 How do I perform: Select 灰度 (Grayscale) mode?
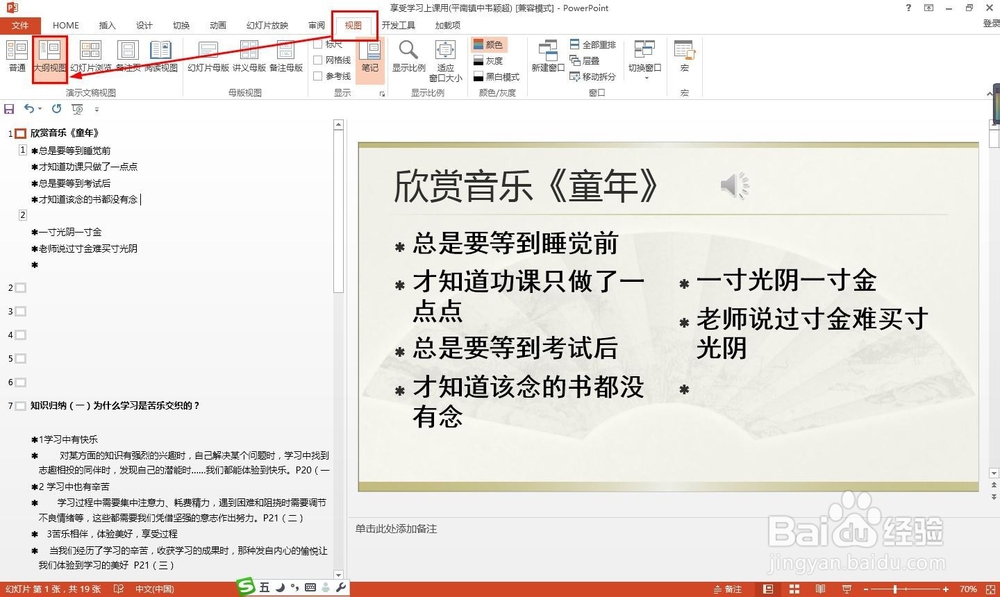click(489, 61)
